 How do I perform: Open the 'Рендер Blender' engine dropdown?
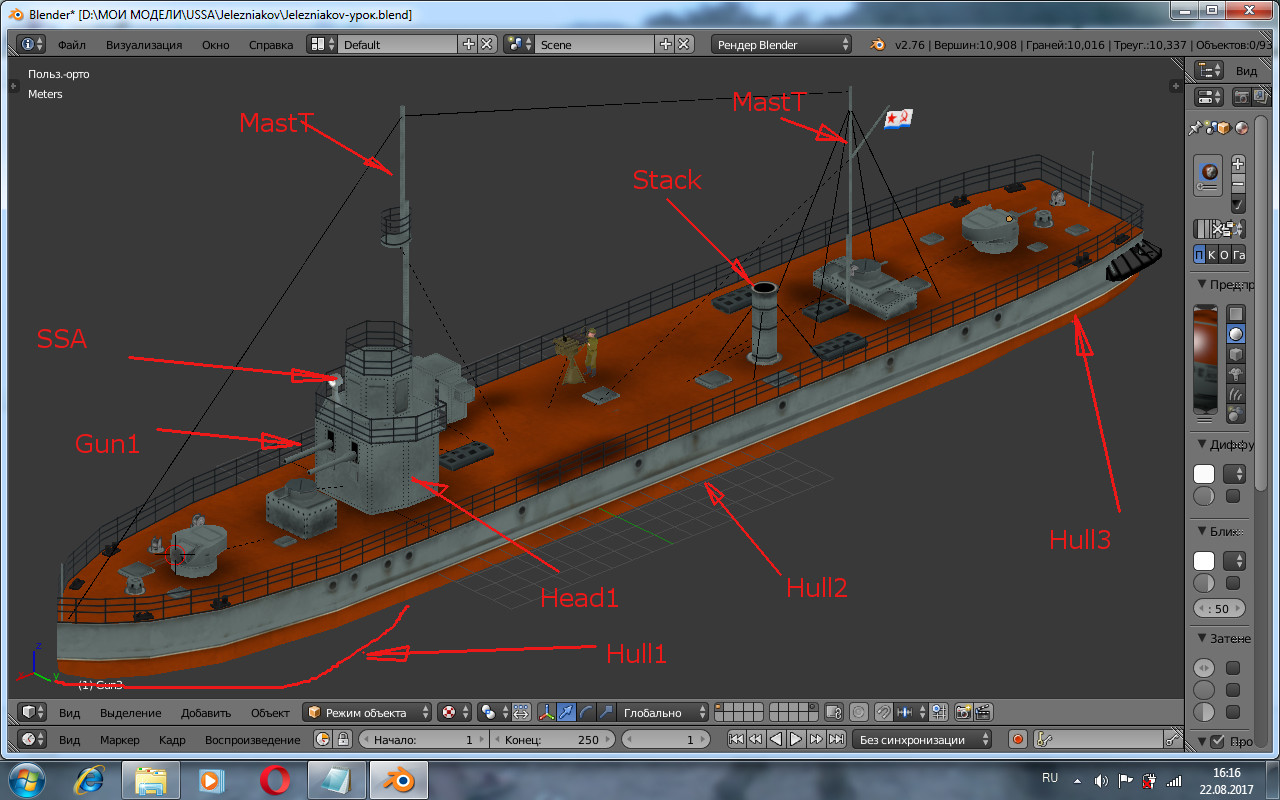[781, 44]
